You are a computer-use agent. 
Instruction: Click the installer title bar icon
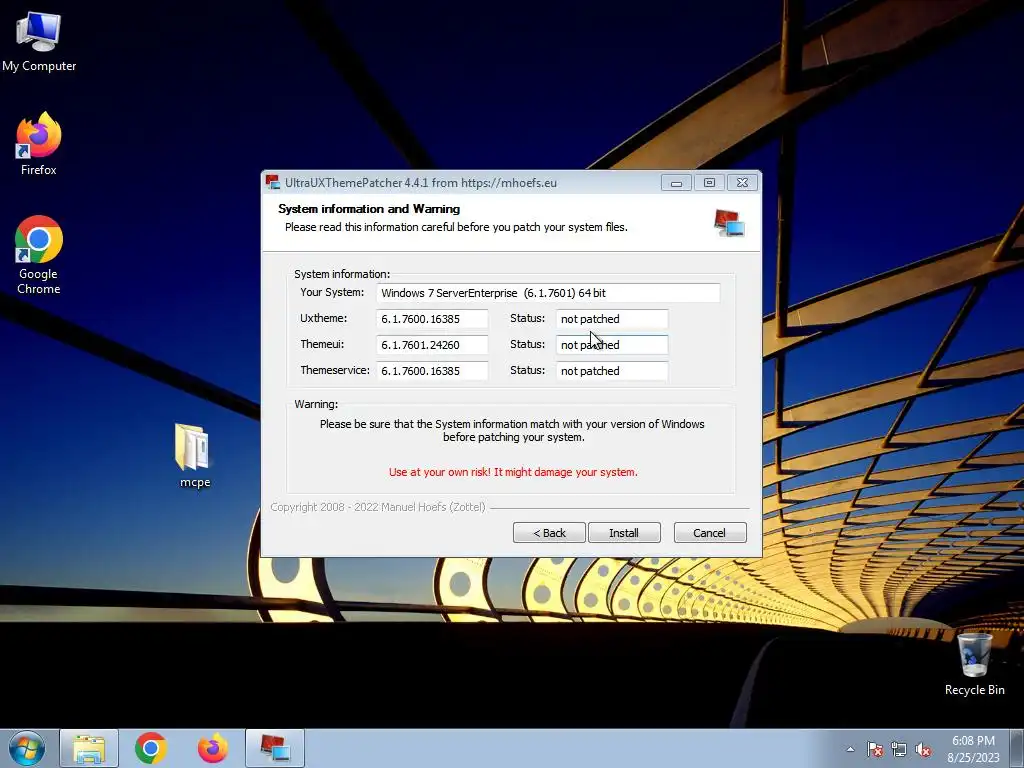pos(273,182)
